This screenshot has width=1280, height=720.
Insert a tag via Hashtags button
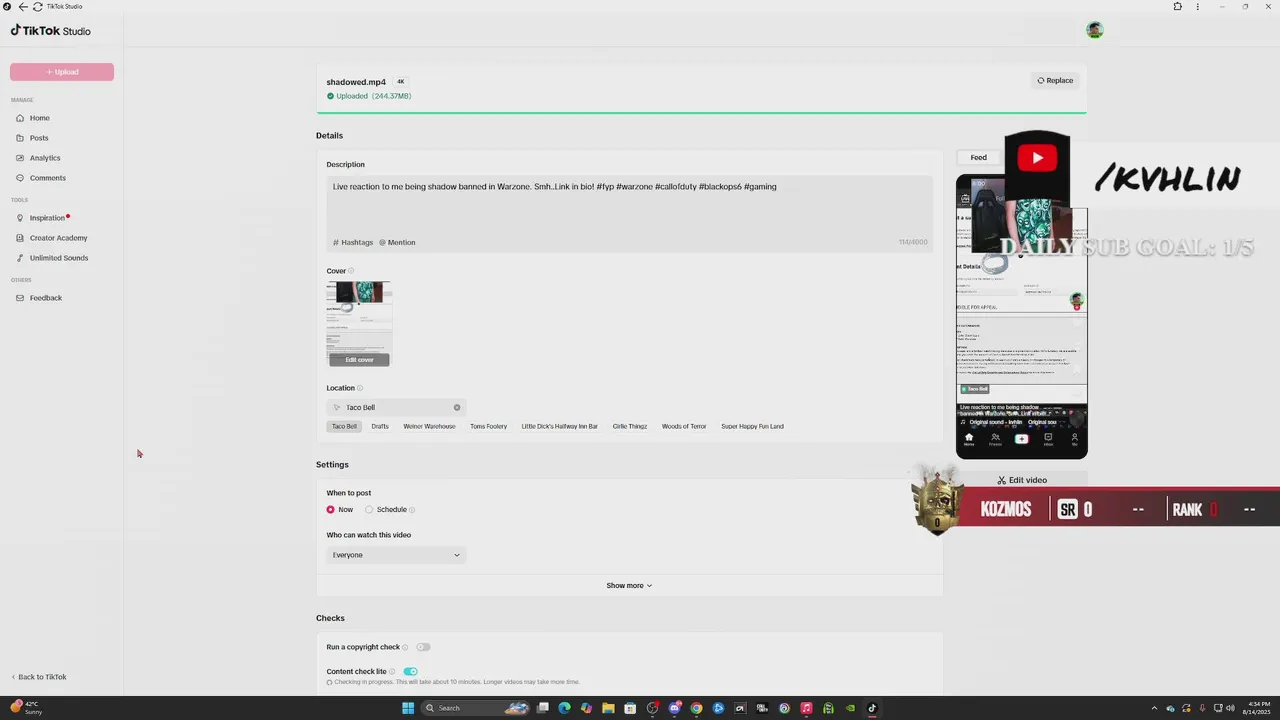(353, 242)
